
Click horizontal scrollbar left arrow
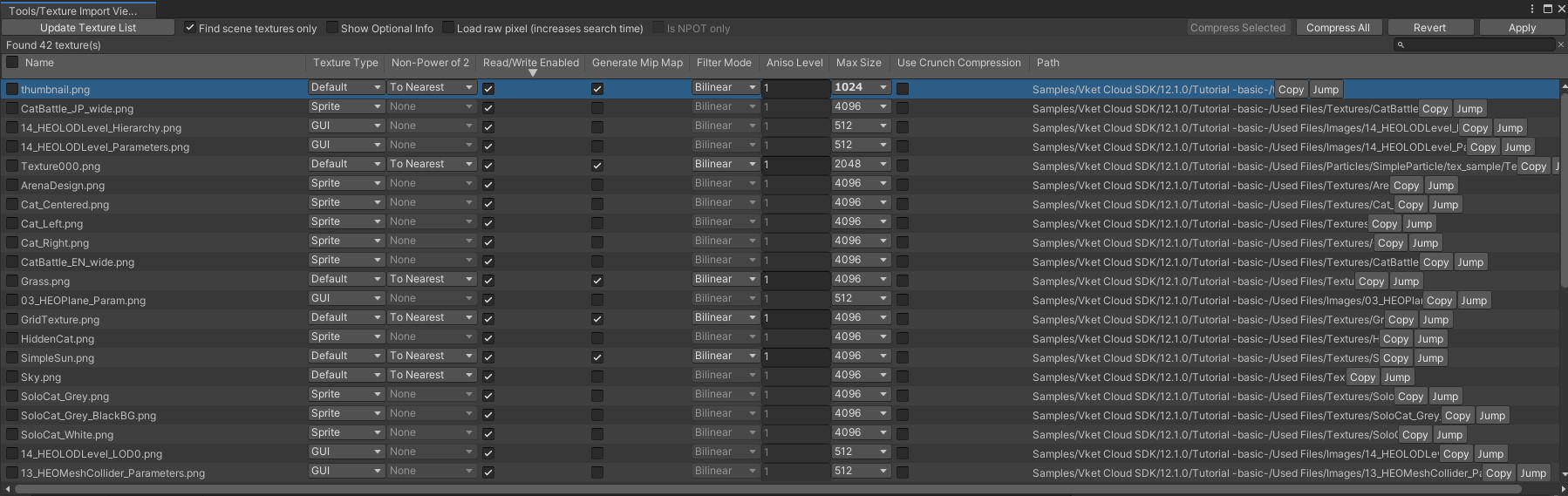click(x=7, y=490)
